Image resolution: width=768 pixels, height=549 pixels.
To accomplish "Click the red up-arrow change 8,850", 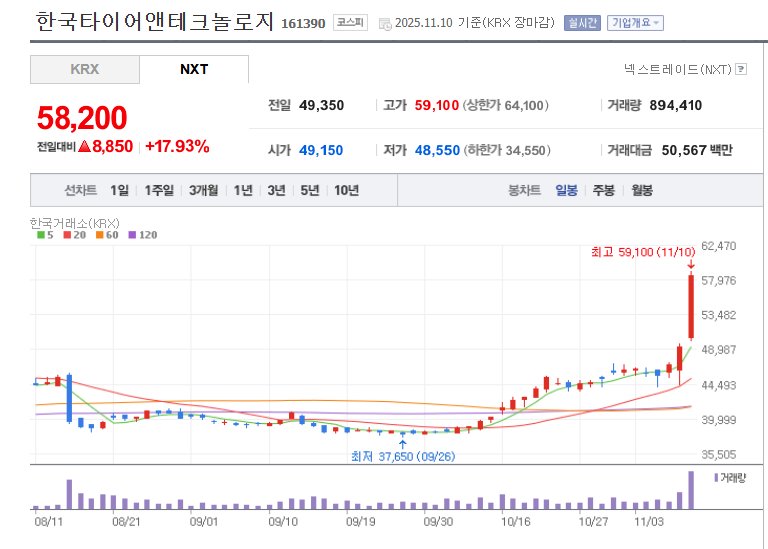I will (x=105, y=146).
